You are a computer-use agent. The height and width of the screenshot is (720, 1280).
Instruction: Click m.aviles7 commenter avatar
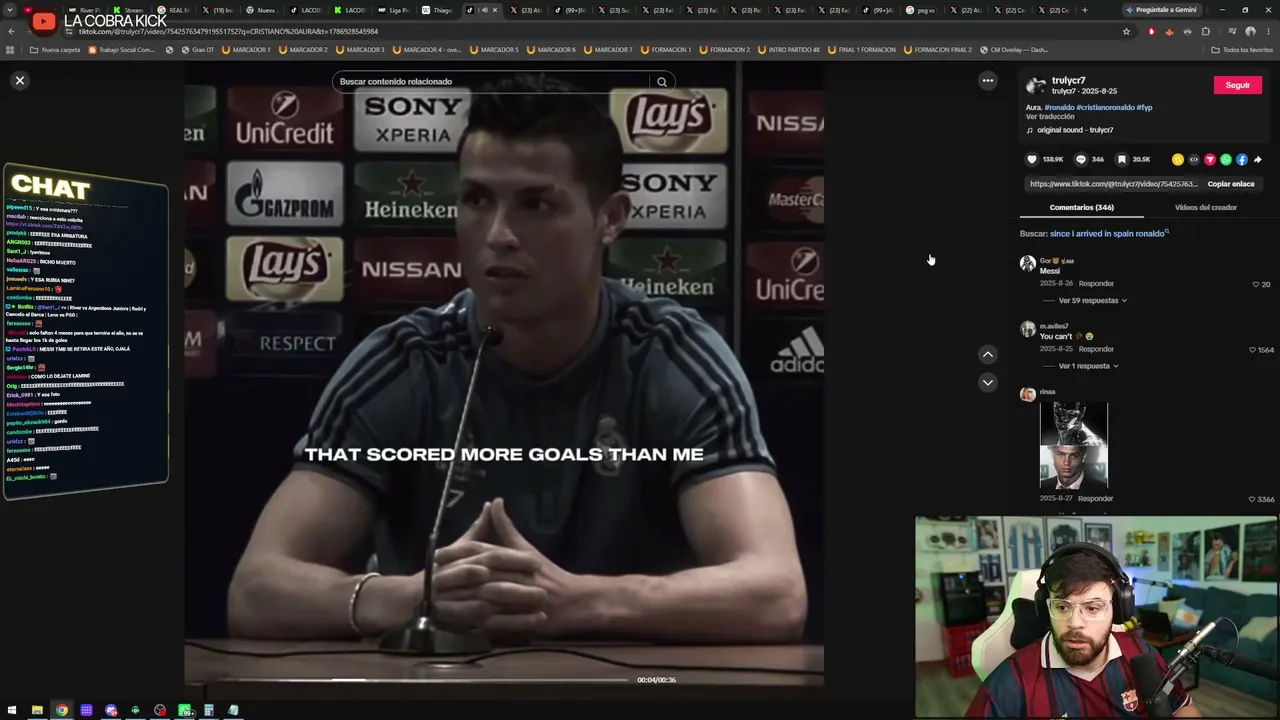1027,329
